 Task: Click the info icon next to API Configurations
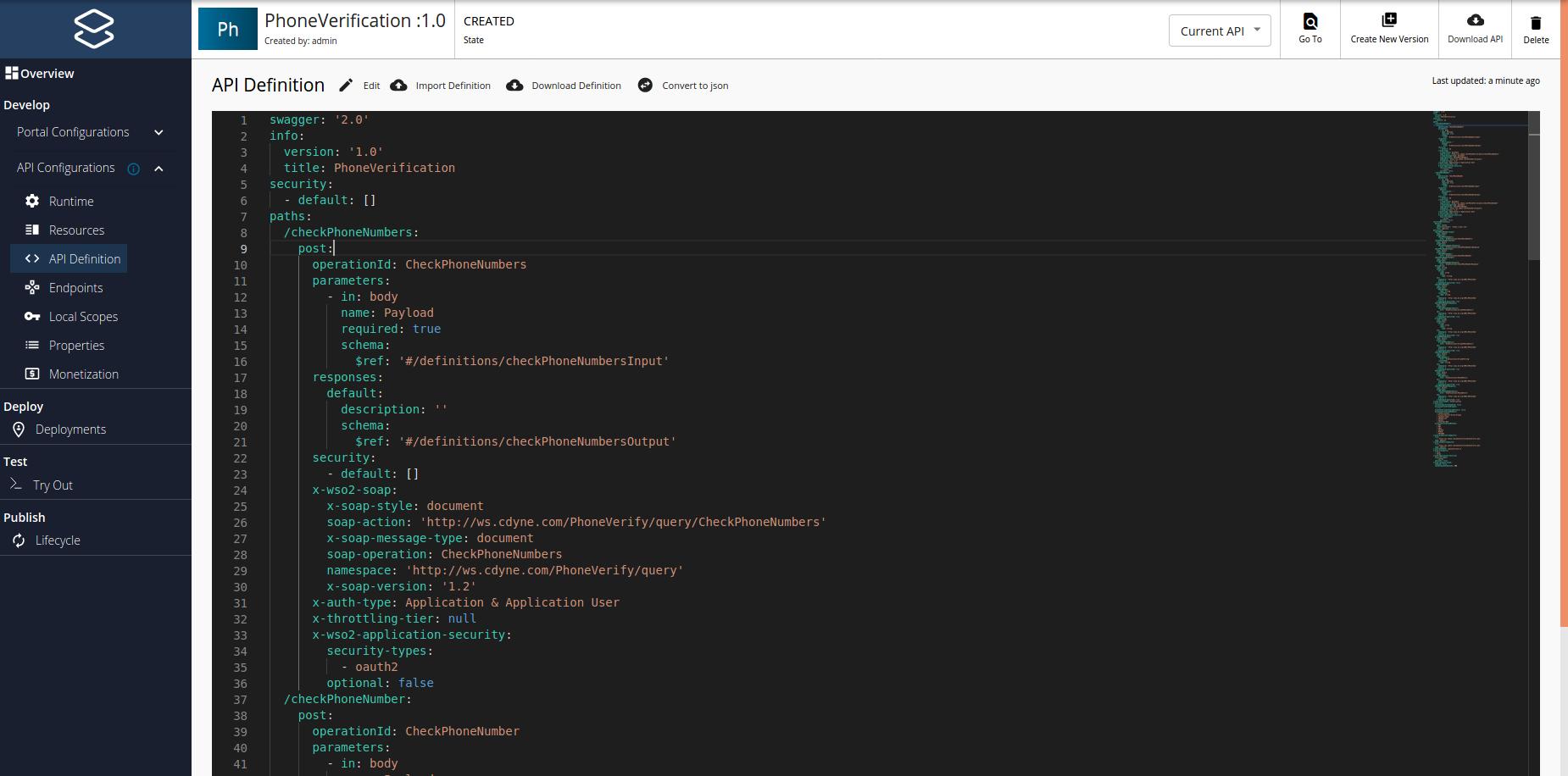[x=134, y=168]
